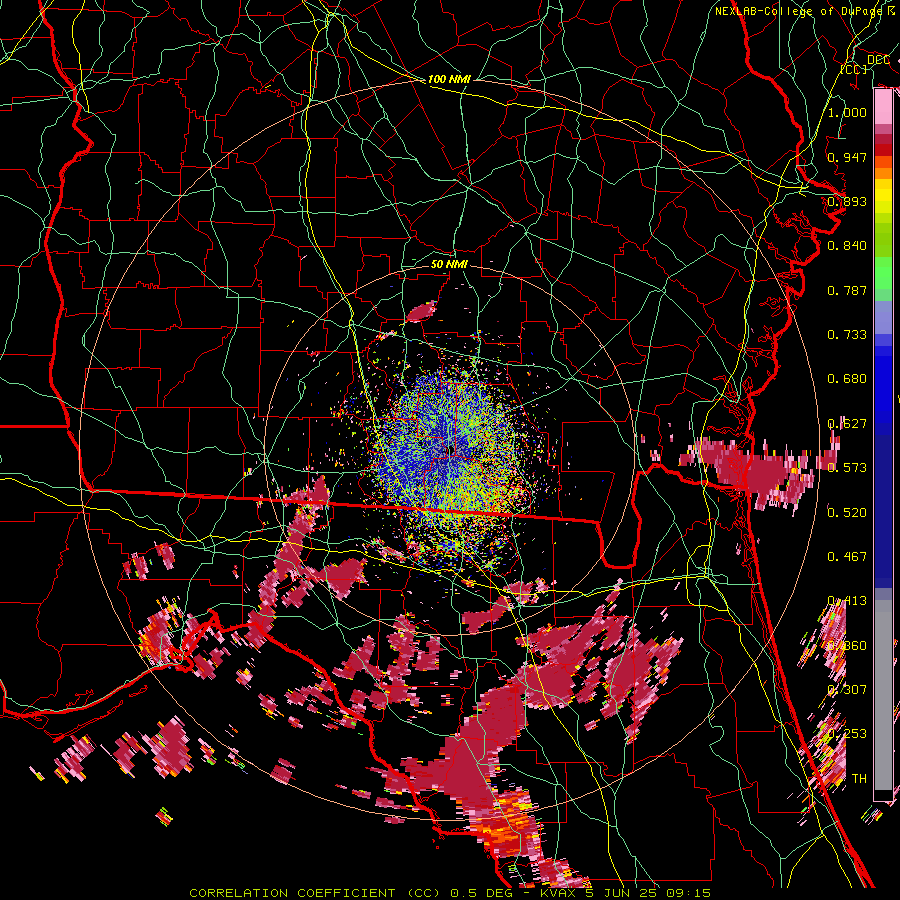Click the TH label at the legend bottom
Viewport: 900px width, 900px height.
point(859,778)
